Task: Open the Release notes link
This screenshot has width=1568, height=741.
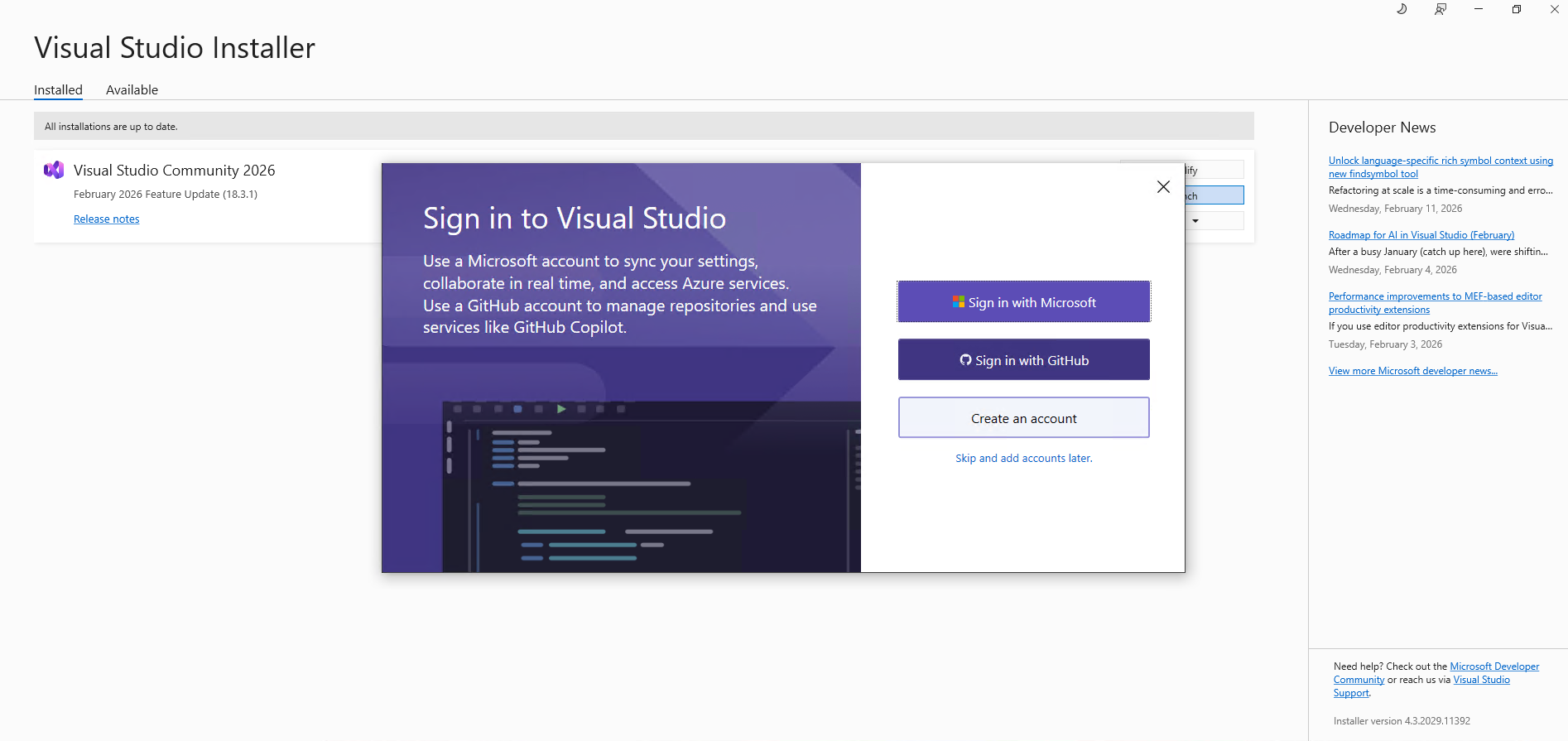Action: click(107, 219)
